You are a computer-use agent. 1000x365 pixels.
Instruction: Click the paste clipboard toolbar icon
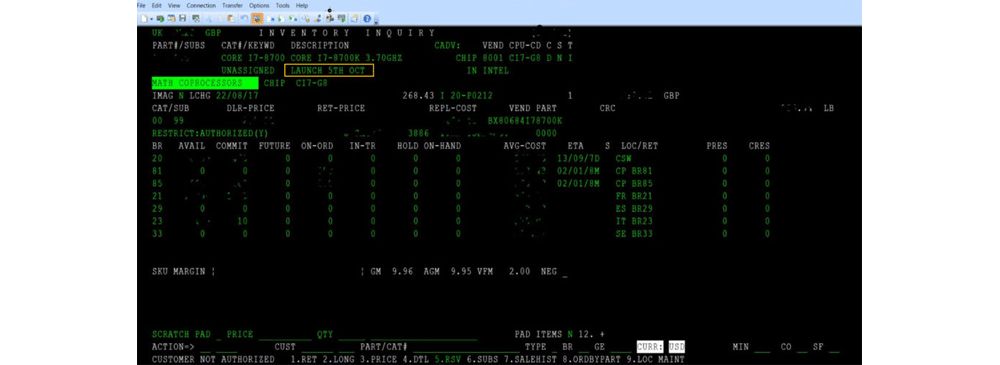click(231, 19)
